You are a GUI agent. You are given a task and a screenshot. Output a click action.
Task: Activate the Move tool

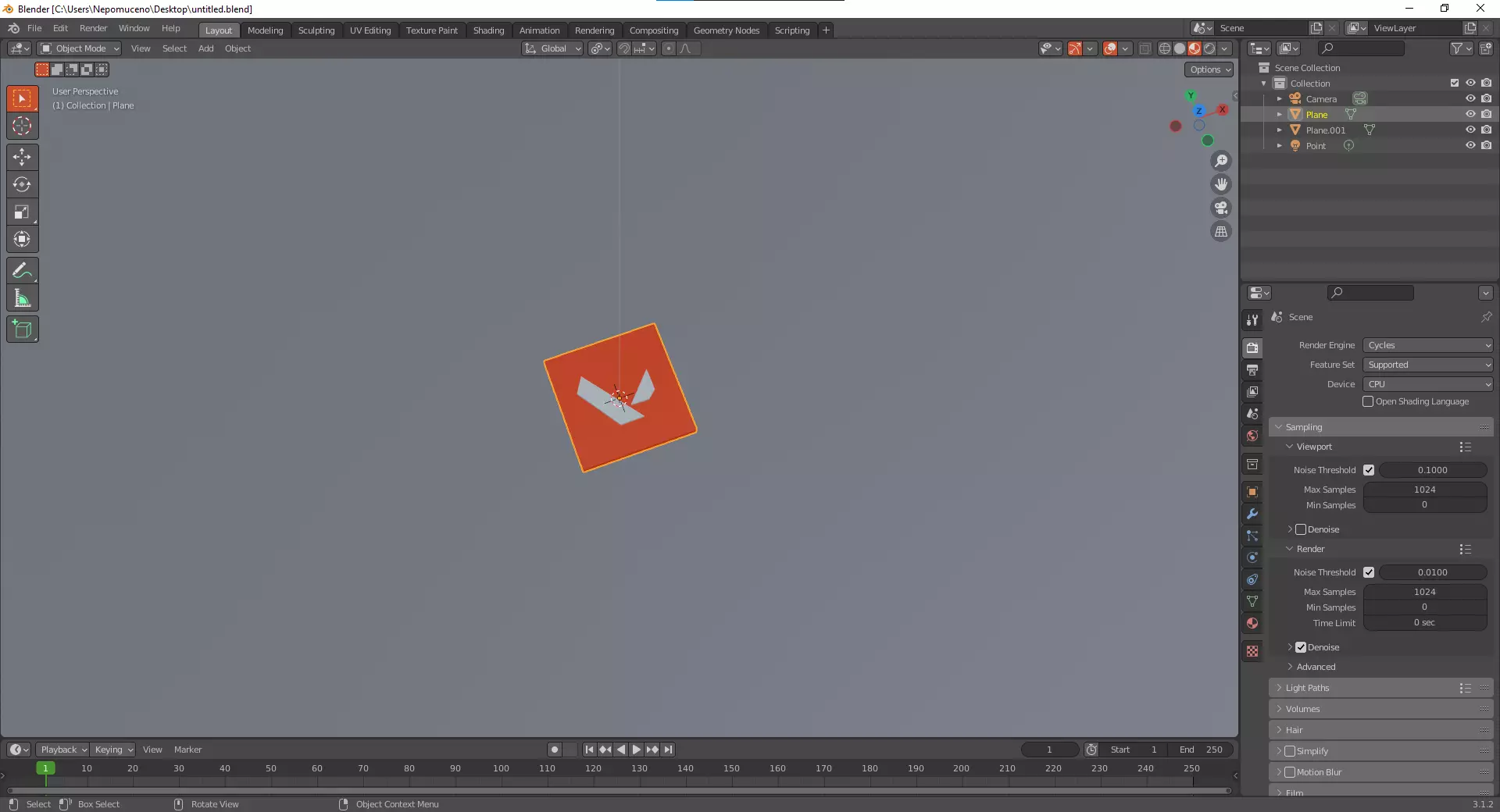(x=22, y=157)
